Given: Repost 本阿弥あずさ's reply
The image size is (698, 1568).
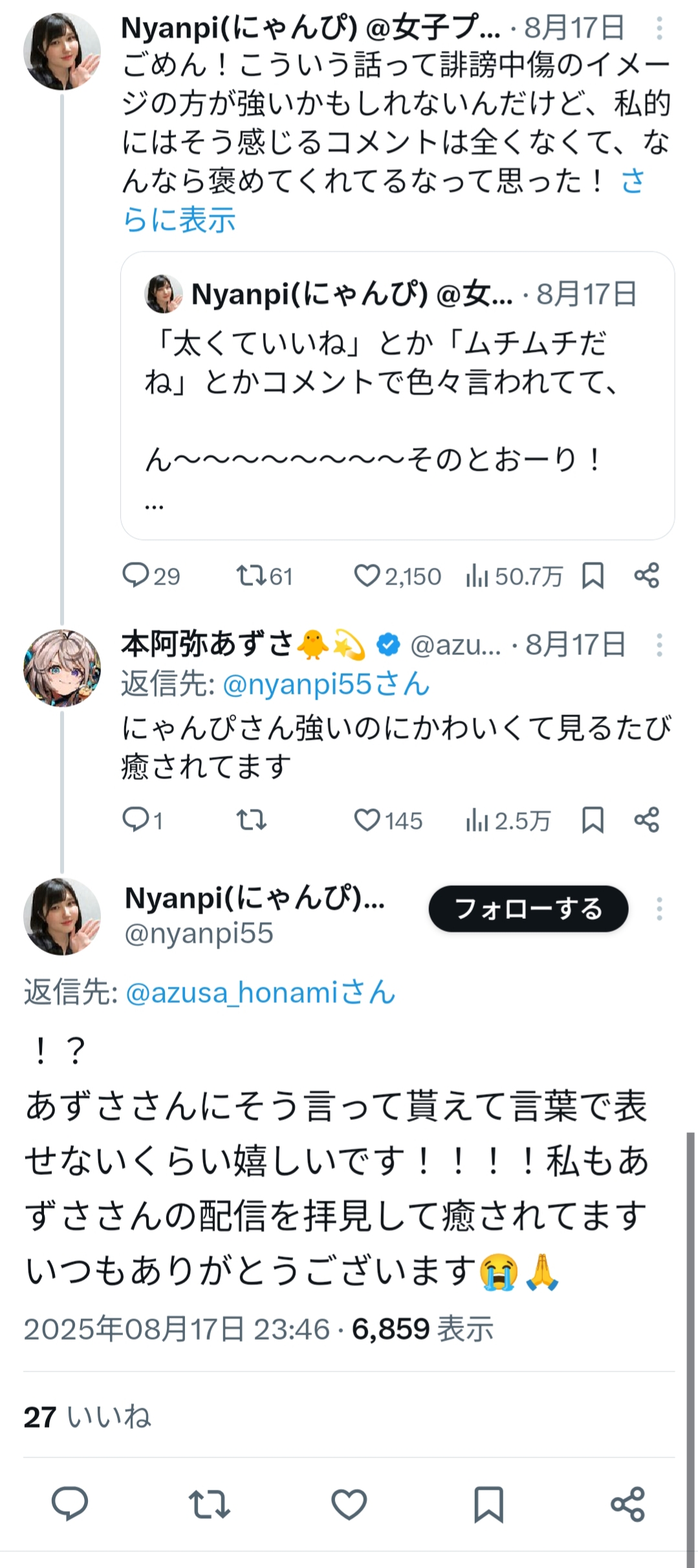Looking at the screenshot, I should click(x=250, y=820).
